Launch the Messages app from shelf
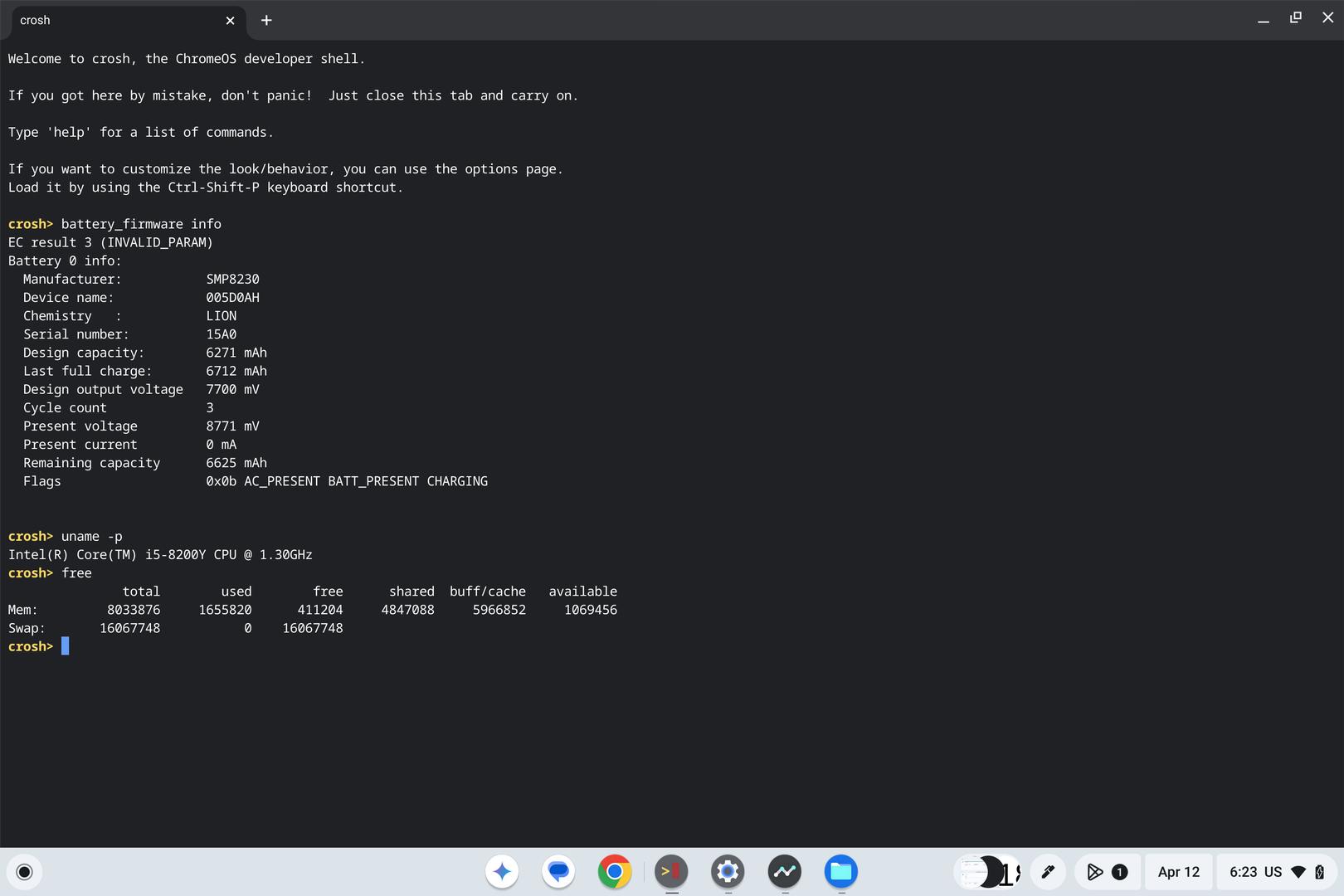1344x896 pixels. pyautogui.click(x=558, y=872)
